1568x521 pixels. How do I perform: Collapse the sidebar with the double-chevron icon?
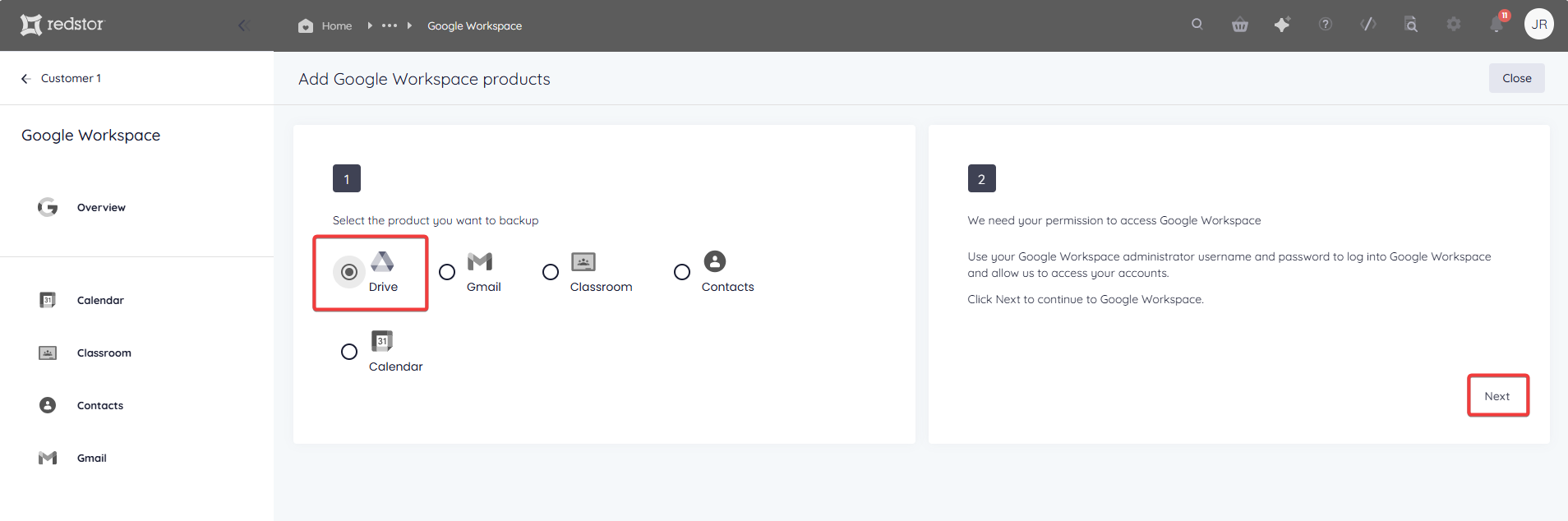click(x=243, y=25)
